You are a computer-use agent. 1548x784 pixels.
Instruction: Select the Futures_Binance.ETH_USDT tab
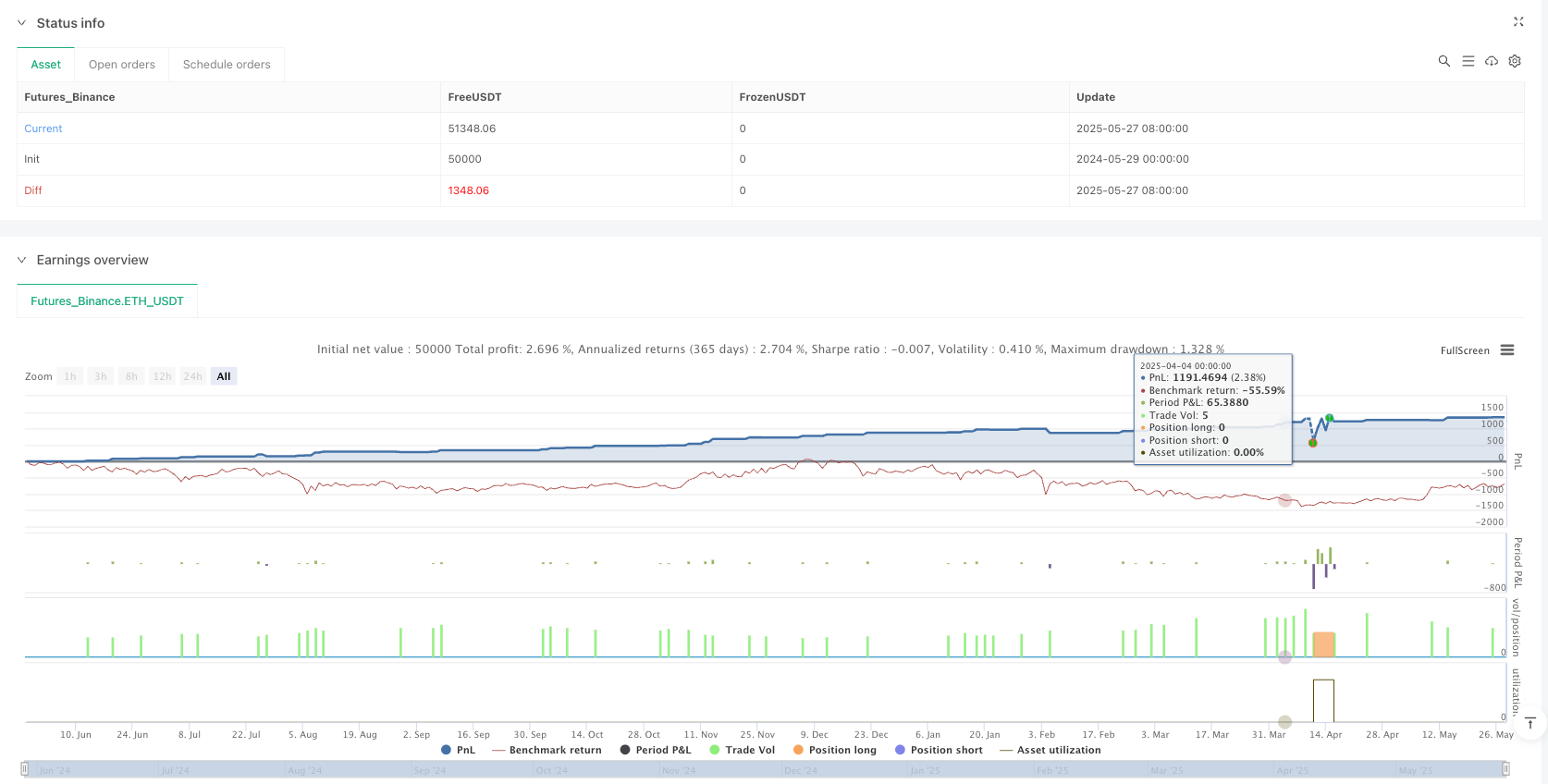point(107,301)
